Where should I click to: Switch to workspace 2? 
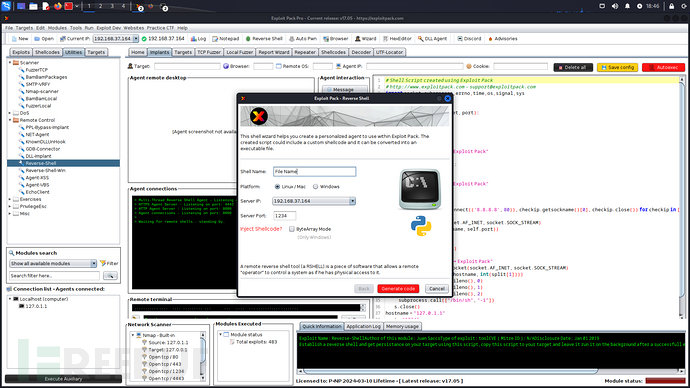point(100,6)
